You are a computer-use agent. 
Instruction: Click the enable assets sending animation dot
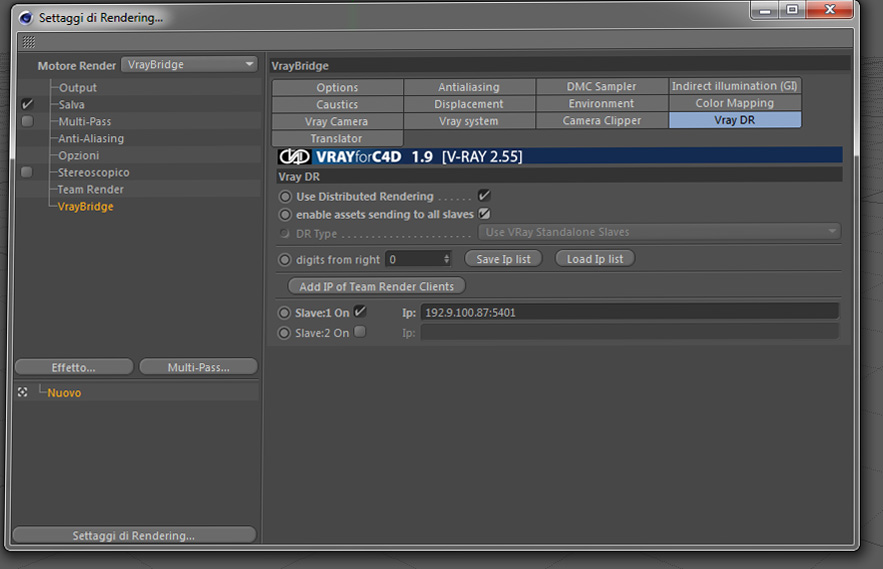pyautogui.click(x=286, y=215)
